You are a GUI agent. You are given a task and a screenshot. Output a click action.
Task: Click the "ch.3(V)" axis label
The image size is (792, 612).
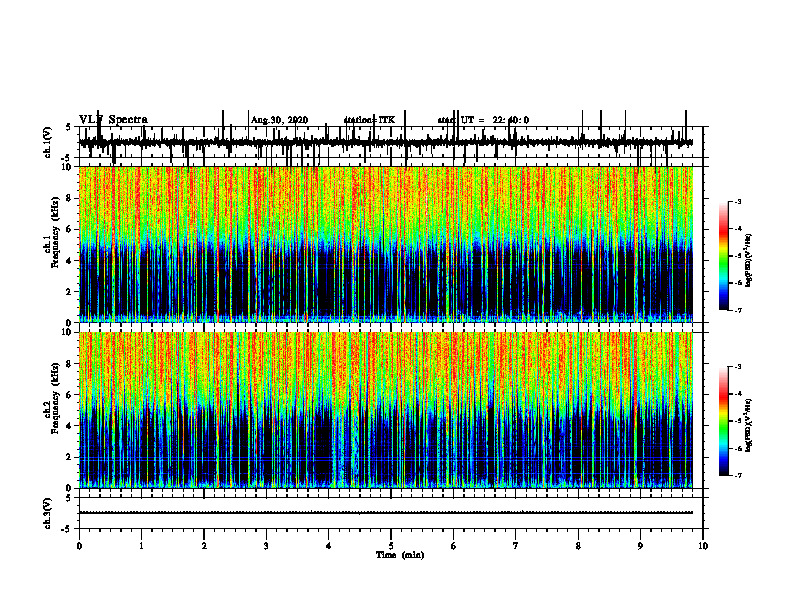tap(48, 513)
